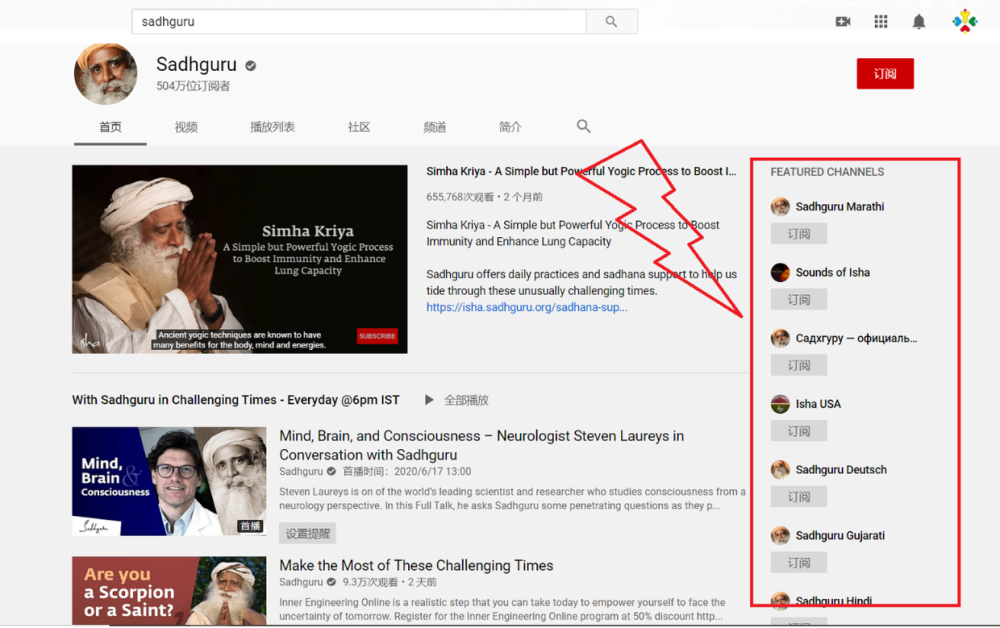Switch to the 频道 channels tab
This screenshot has height=628, width=1000.
(x=435, y=127)
